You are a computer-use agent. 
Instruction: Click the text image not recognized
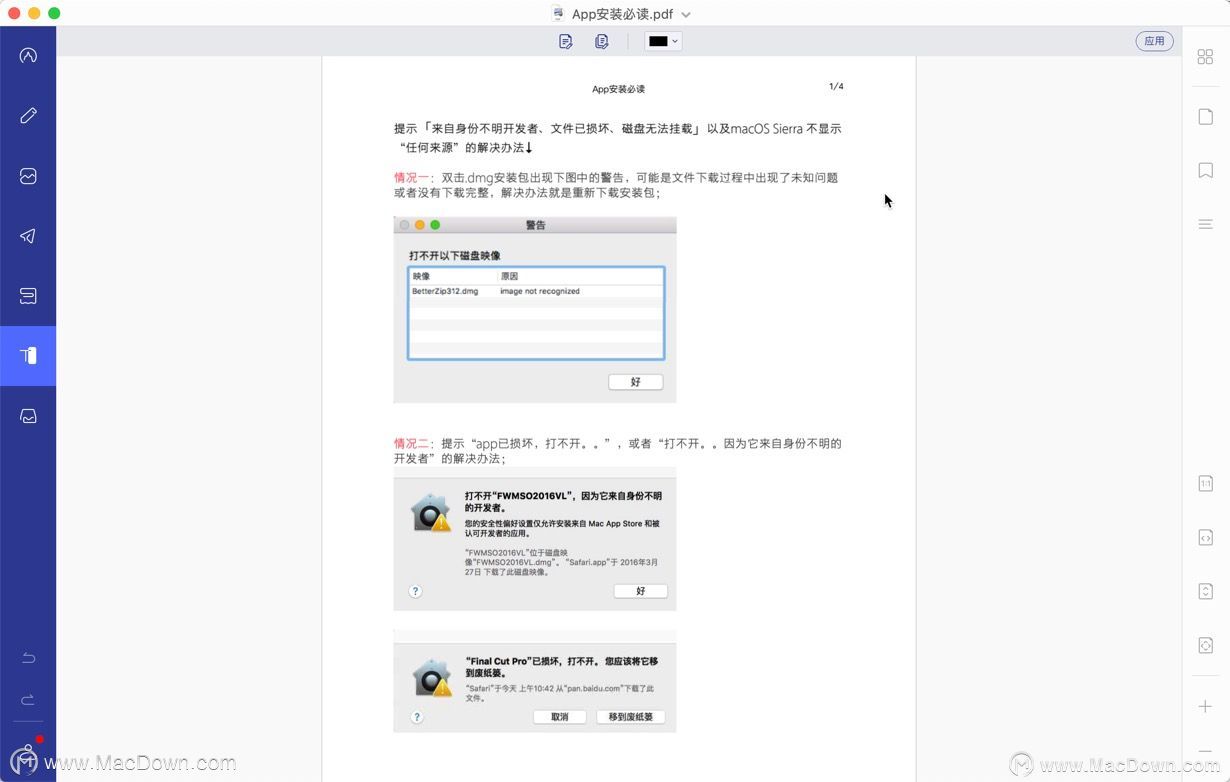tap(540, 291)
